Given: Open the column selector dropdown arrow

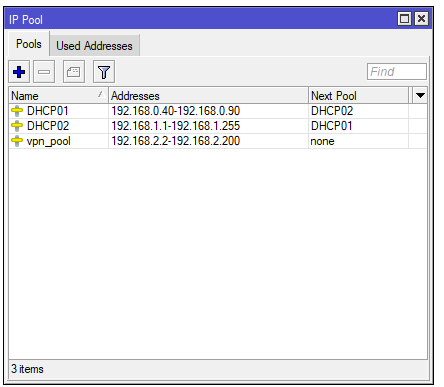Looking at the screenshot, I should [420, 96].
